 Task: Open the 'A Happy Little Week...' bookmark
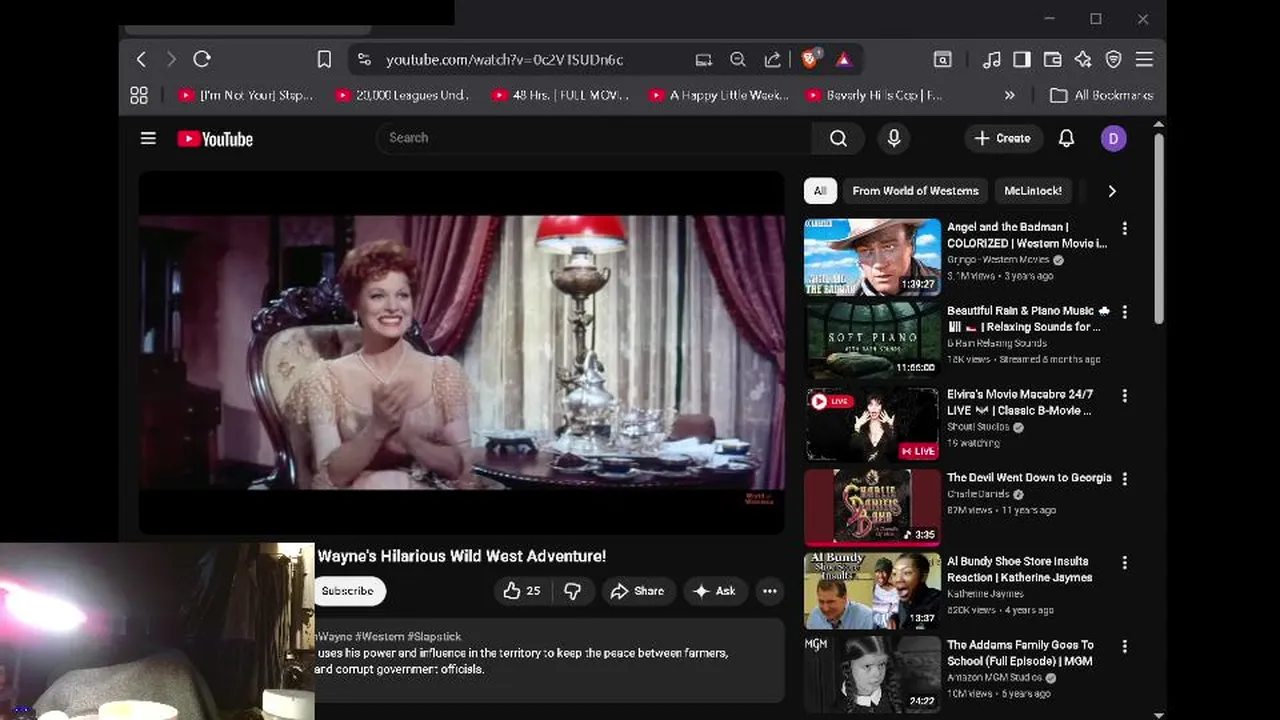click(x=719, y=95)
